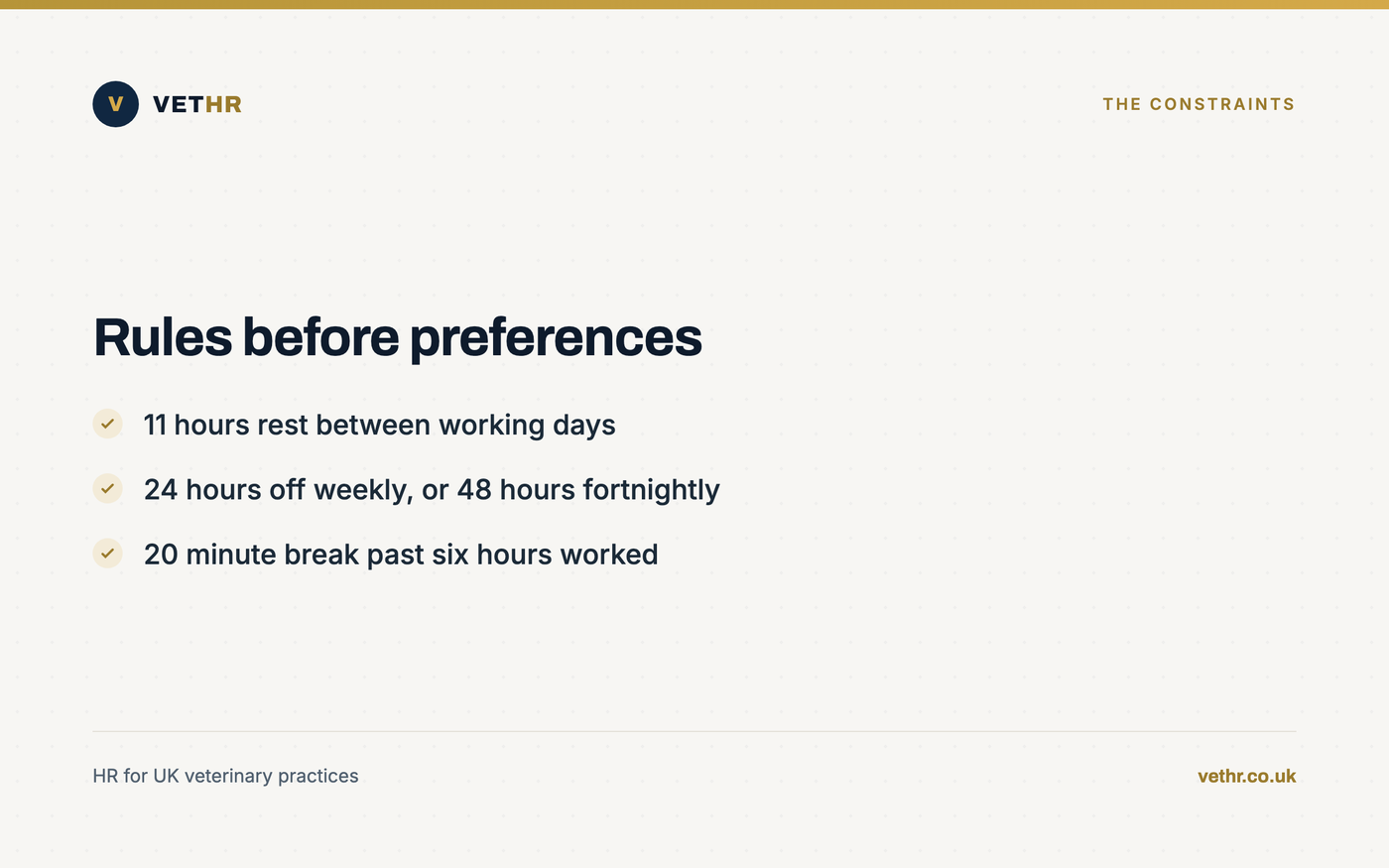
Task: Click the 20 minute break bullet text
Action: [x=401, y=554]
